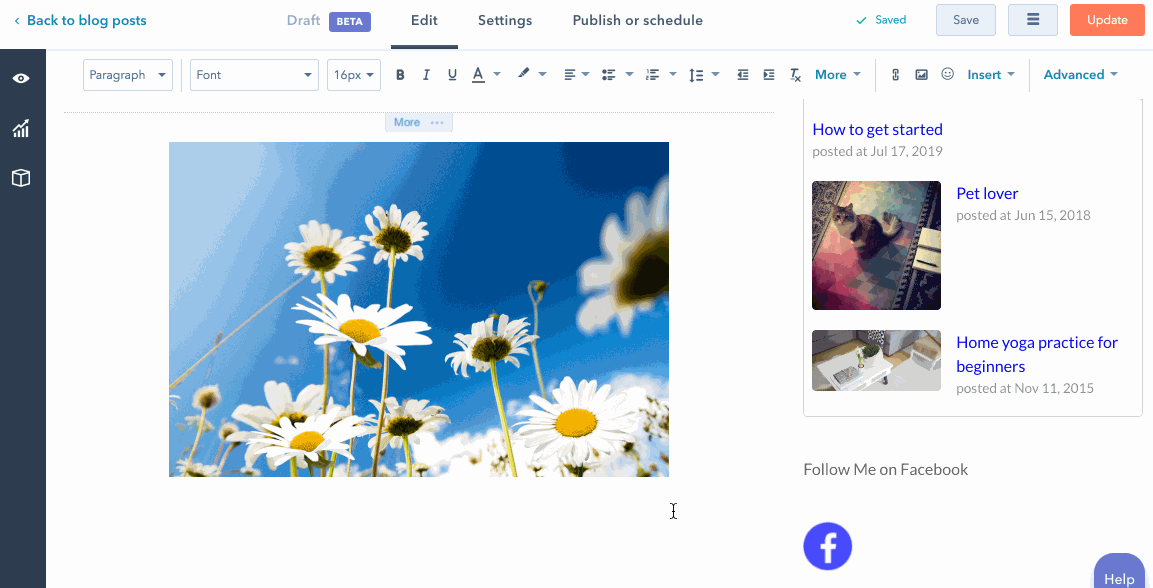Click the 'Follow Me on Facebook' heading
The height and width of the screenshot is (588, 1153).
pos(885,469)
